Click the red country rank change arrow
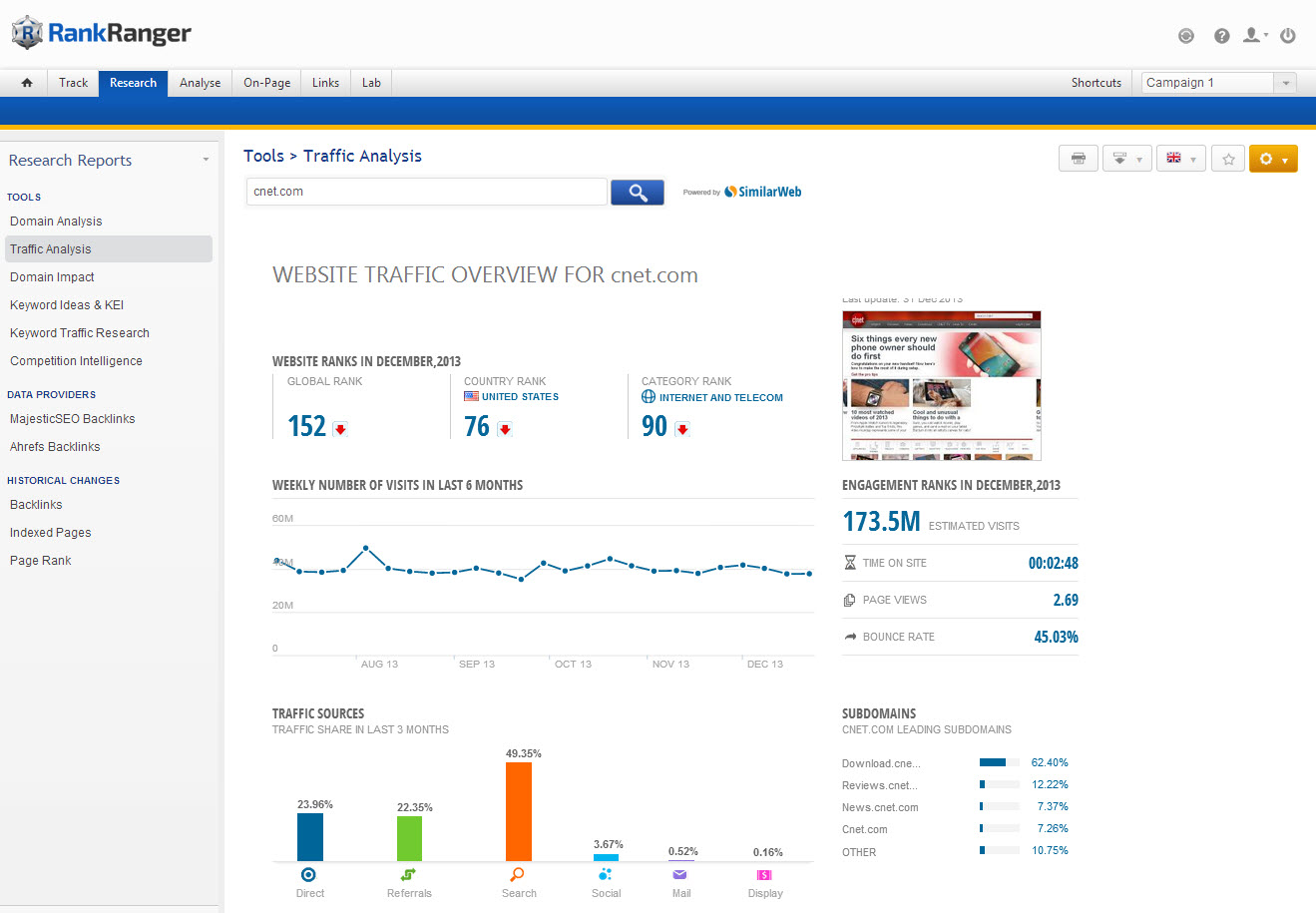Viewport: 1316px width, 913px height. pos(505,429)
